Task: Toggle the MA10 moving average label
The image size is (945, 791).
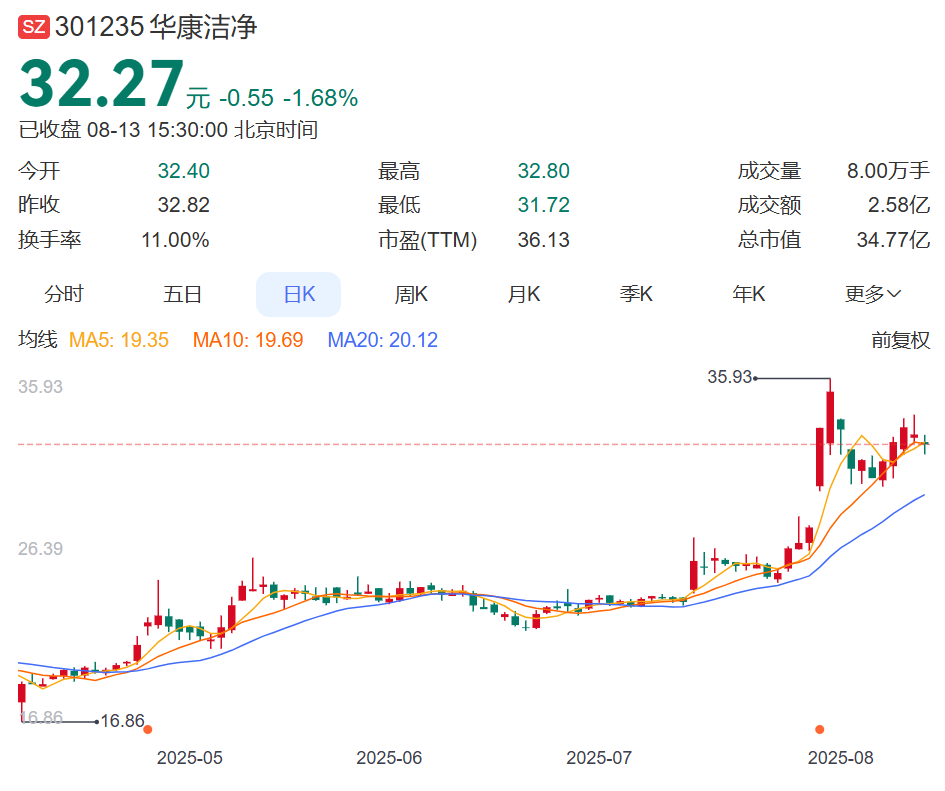Action: (247, 340)
